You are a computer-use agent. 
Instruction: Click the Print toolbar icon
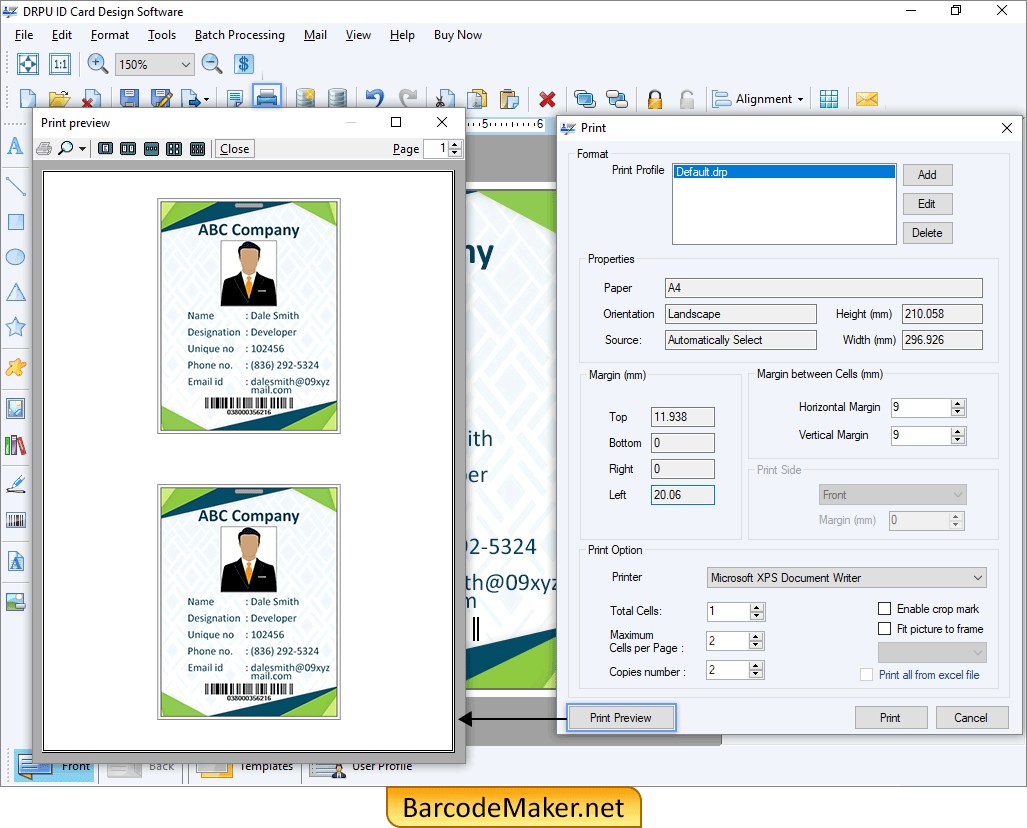[x=267, y=98]
